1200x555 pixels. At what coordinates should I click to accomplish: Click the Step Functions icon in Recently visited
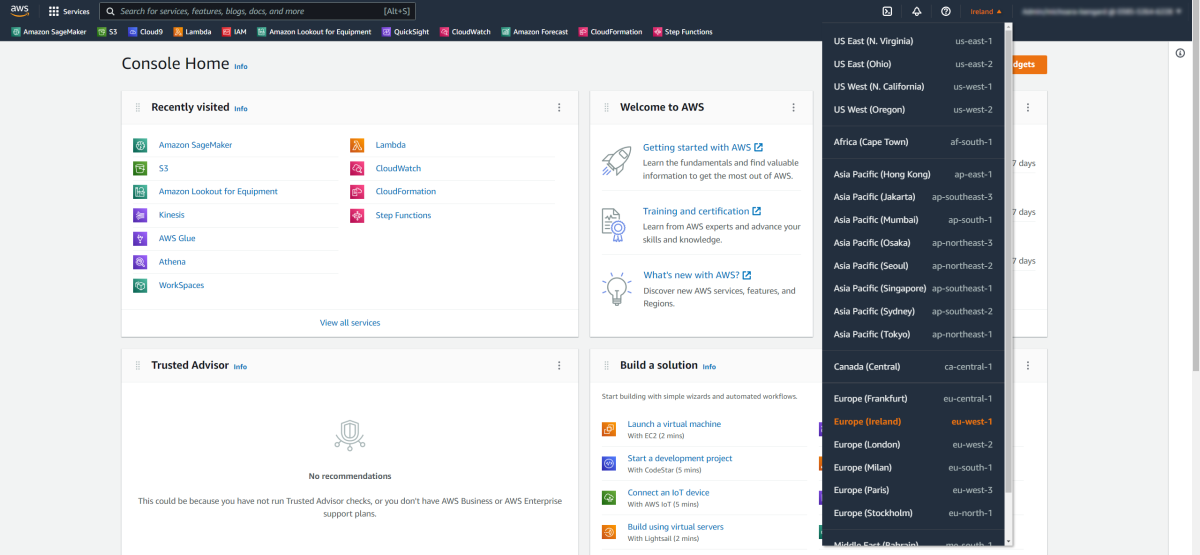point(357,215)
